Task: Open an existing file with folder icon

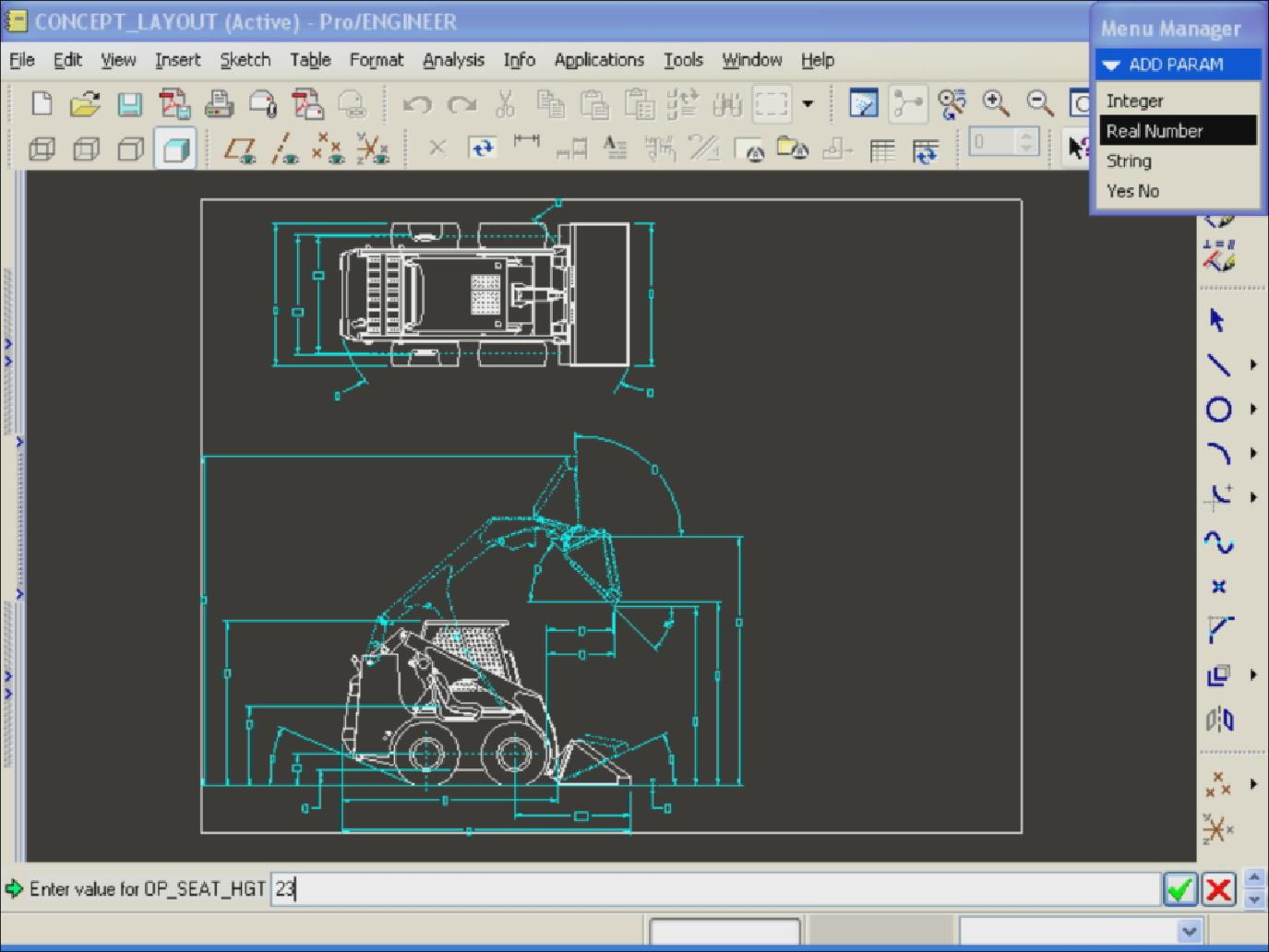Action: pyautogui.click(x=85, y=103)
